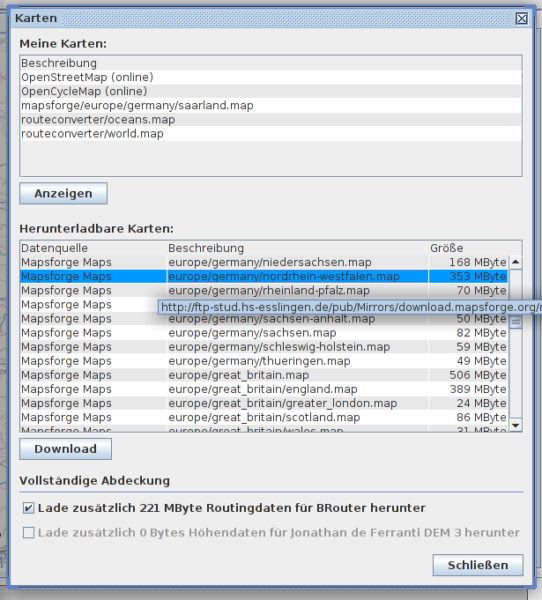Select europe/great_britain/scotland.map row
Viewport: 542px width, 600px height.
(x=264, y=417)
